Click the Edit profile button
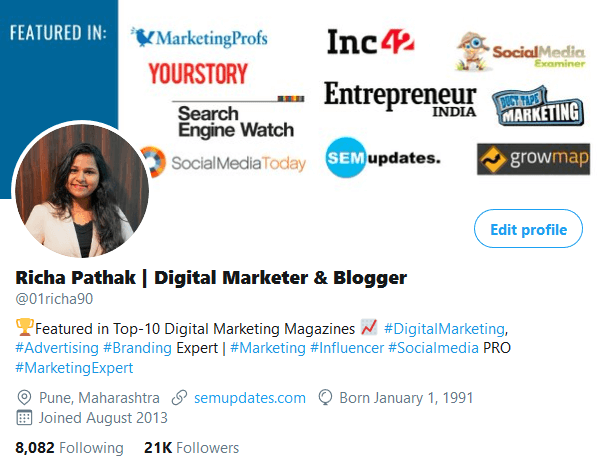The height and width of the screenshot is (468, 597). 528,228
